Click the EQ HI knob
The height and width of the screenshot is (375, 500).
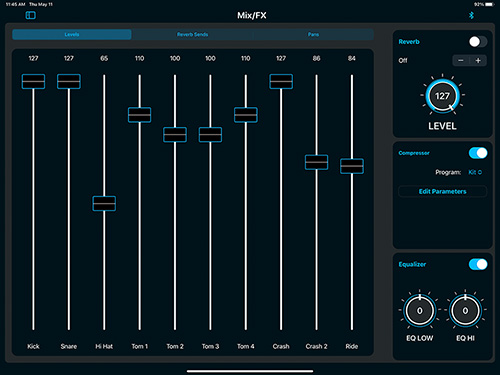(465, 311)
